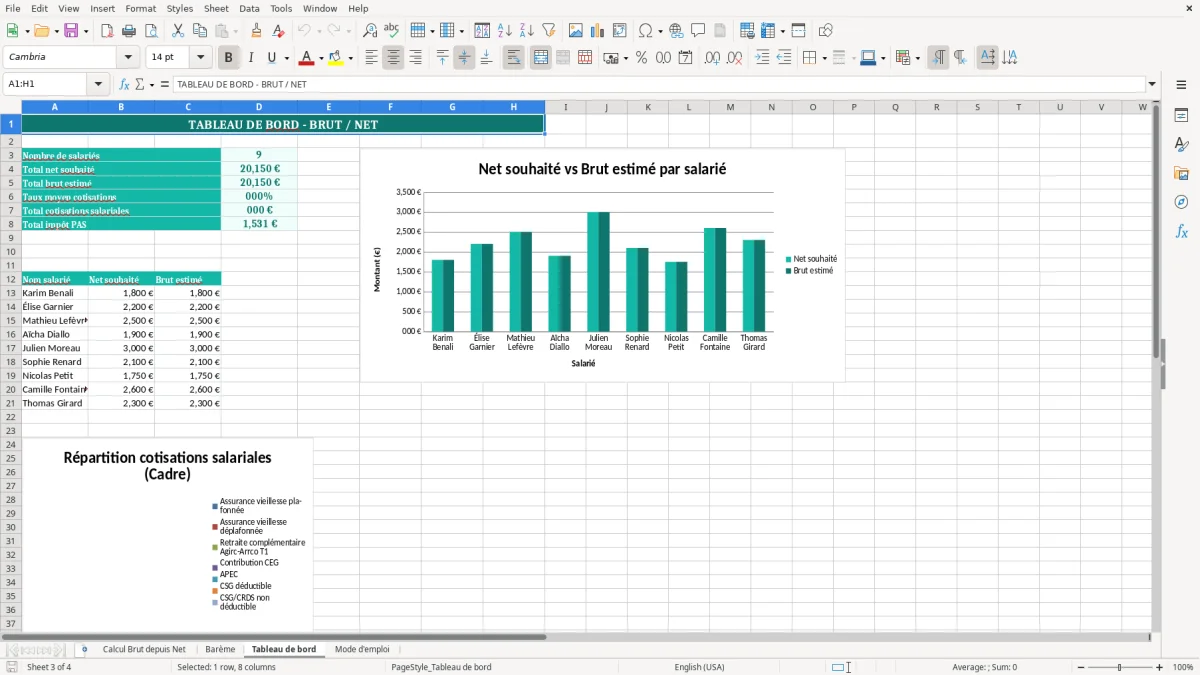Expand the formula bar
This screenshot has width=1200, height=675.
1152,85
